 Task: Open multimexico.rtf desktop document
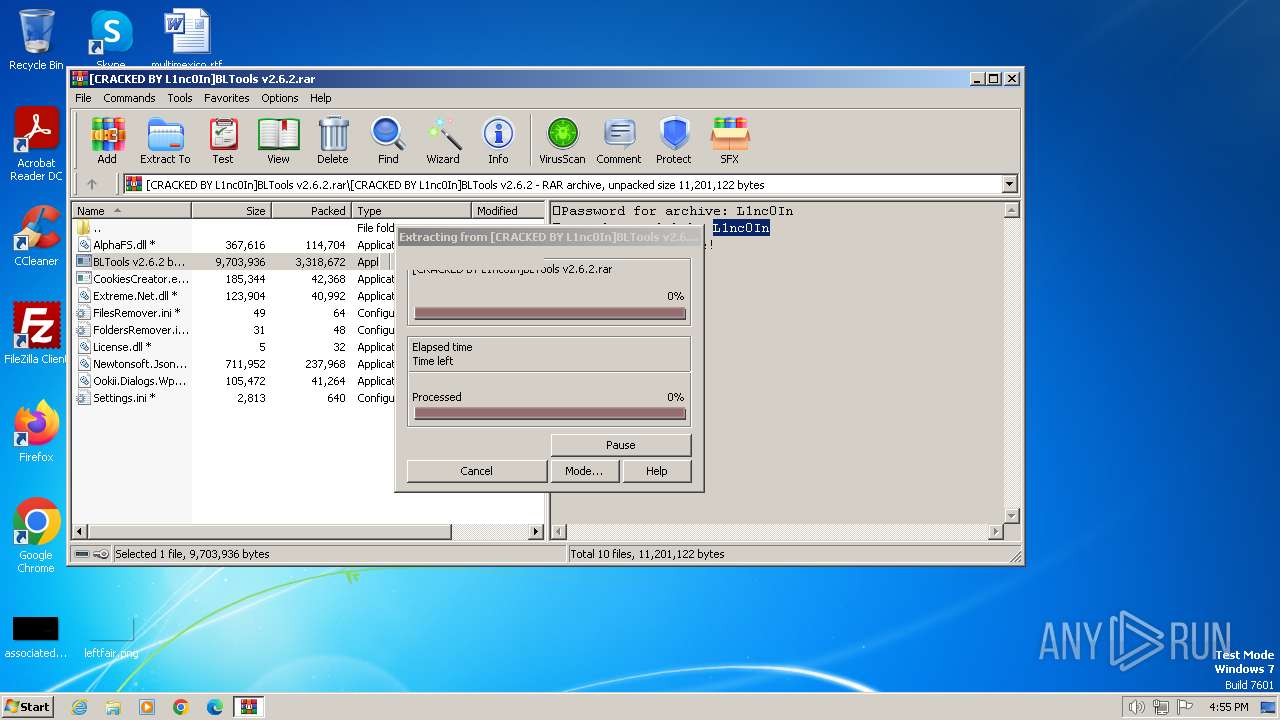[187, 38]
